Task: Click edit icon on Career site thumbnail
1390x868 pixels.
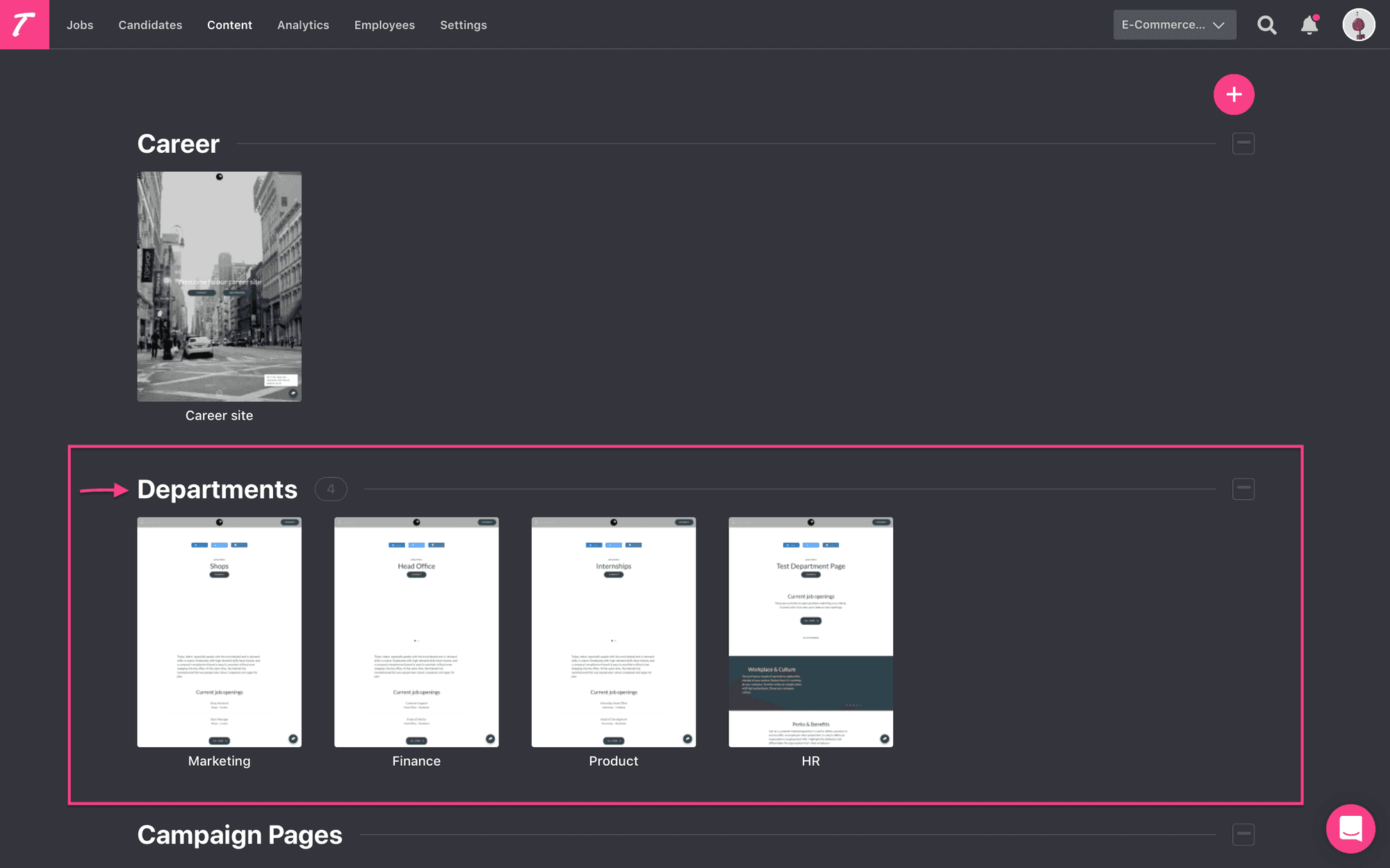Action: pos(293,393)
